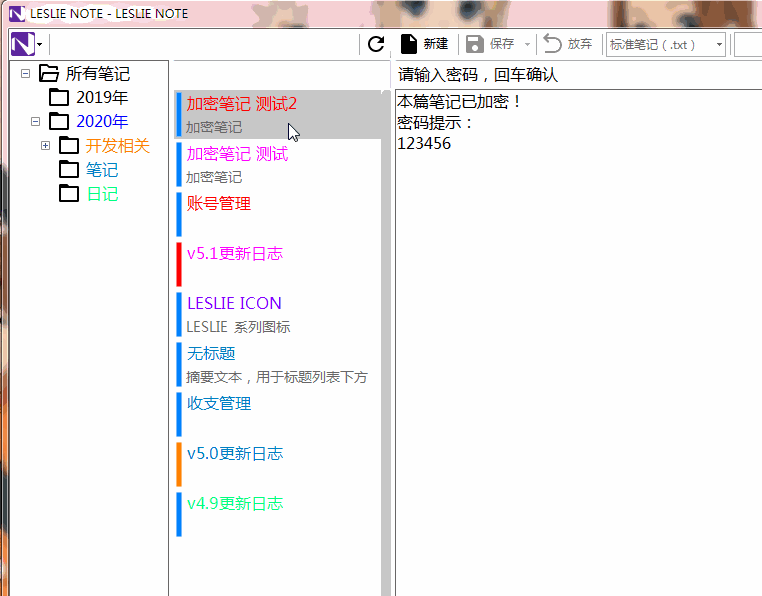Screen dimensions: 762x596
Task: Click the blue color bar beside 账号管理
Action: pos(179,214)
